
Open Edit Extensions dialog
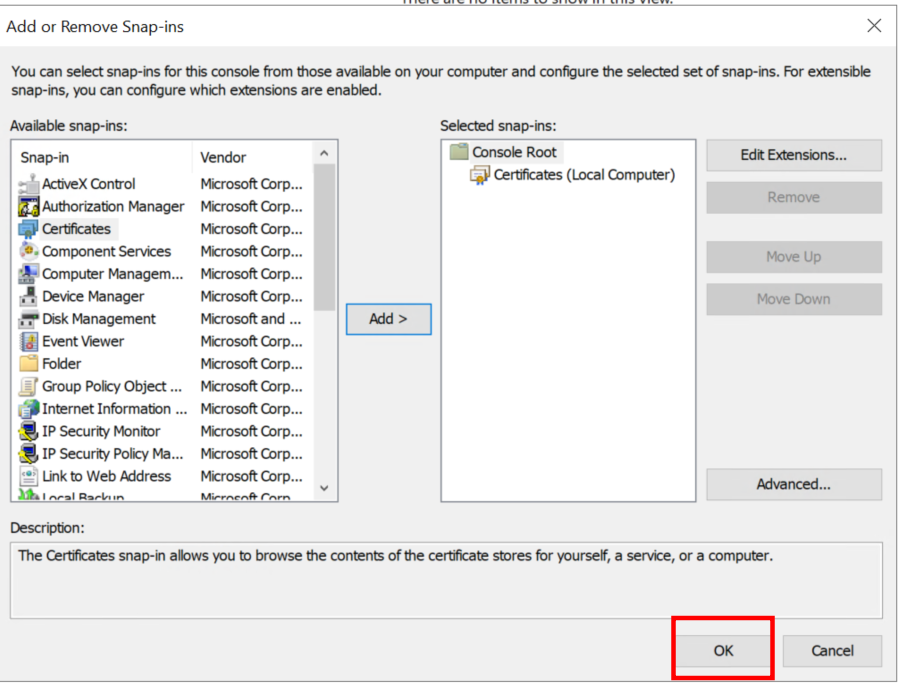(793, 155)
